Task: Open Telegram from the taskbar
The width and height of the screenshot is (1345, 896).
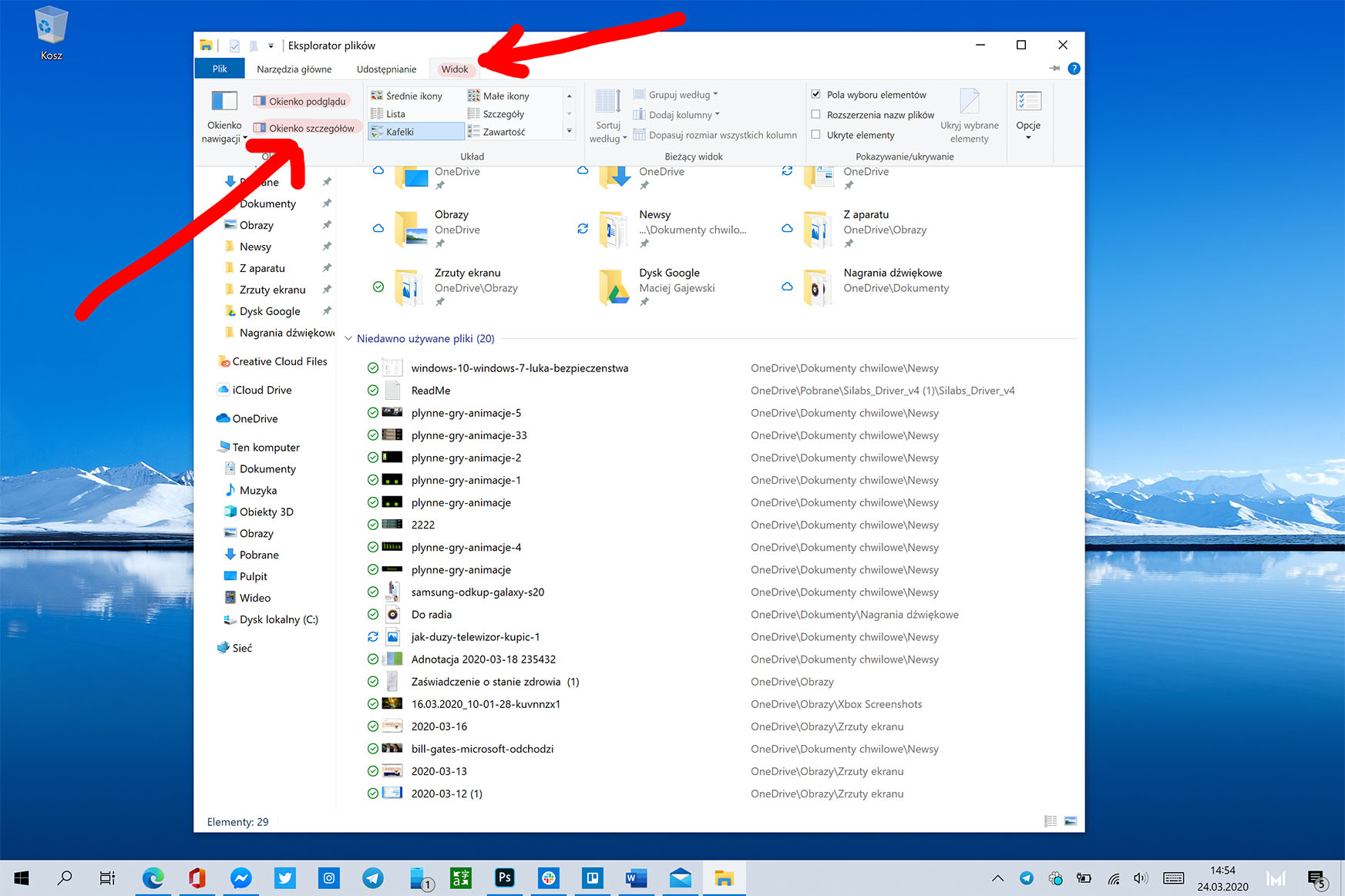Action: pyautogui.click(x=373, y=878)
